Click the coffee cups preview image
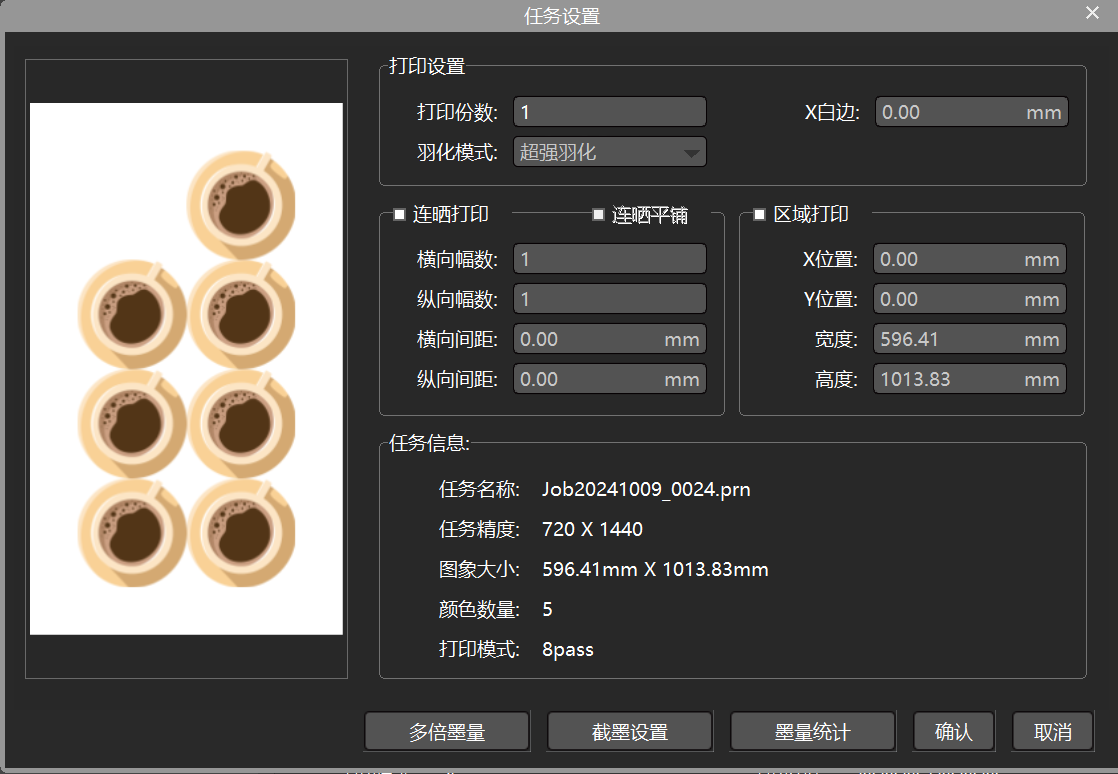Image resolution: width=1118 pixels, height=774 pixels. pyautogui.click(x=186, y=368)
